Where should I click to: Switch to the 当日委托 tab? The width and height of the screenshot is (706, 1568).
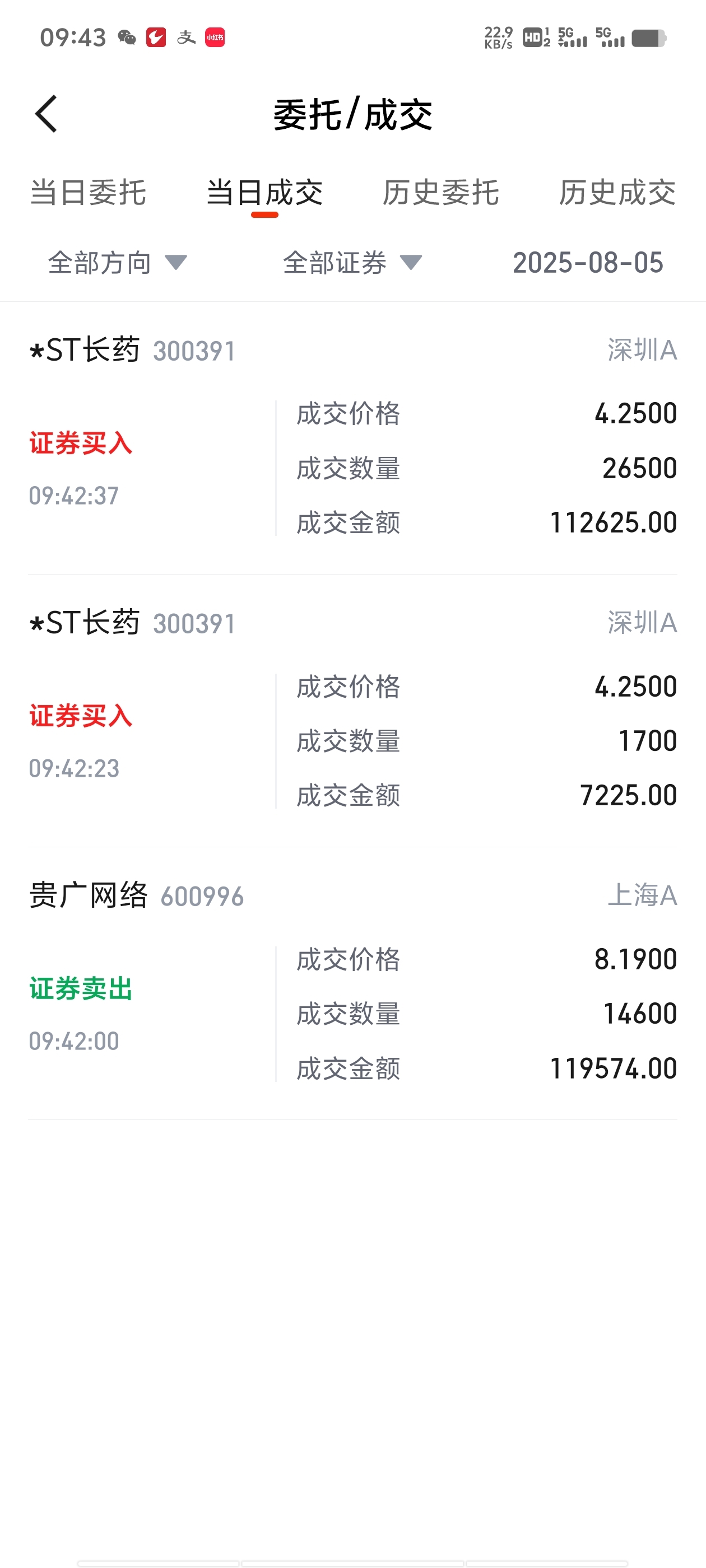click(x=89, y=193)
